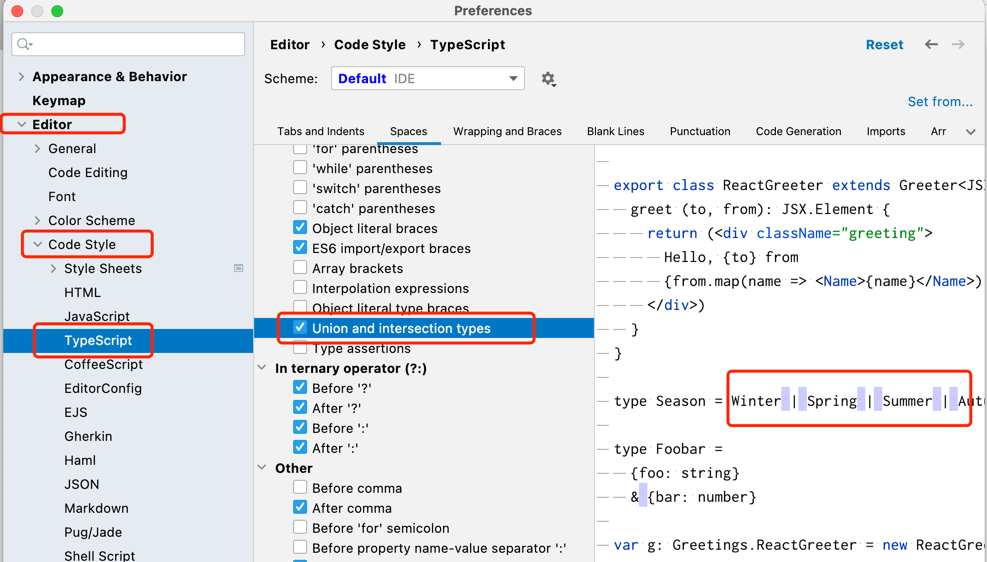Enable Before 'for' semicolon
987x562 pixels.
click(x=300, y=527)
